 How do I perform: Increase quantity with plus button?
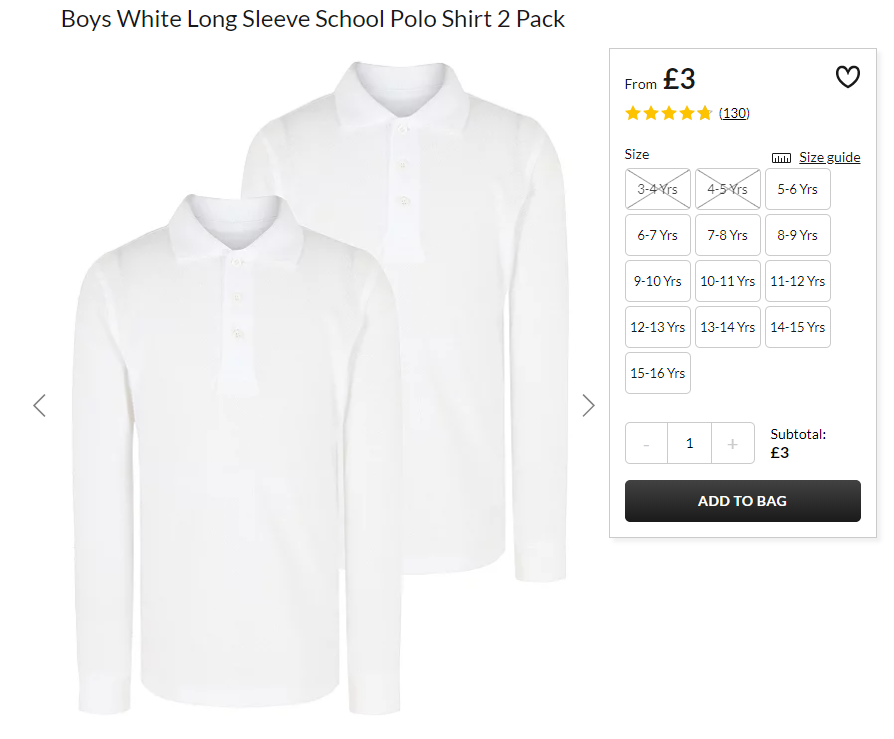coord(733,443)
